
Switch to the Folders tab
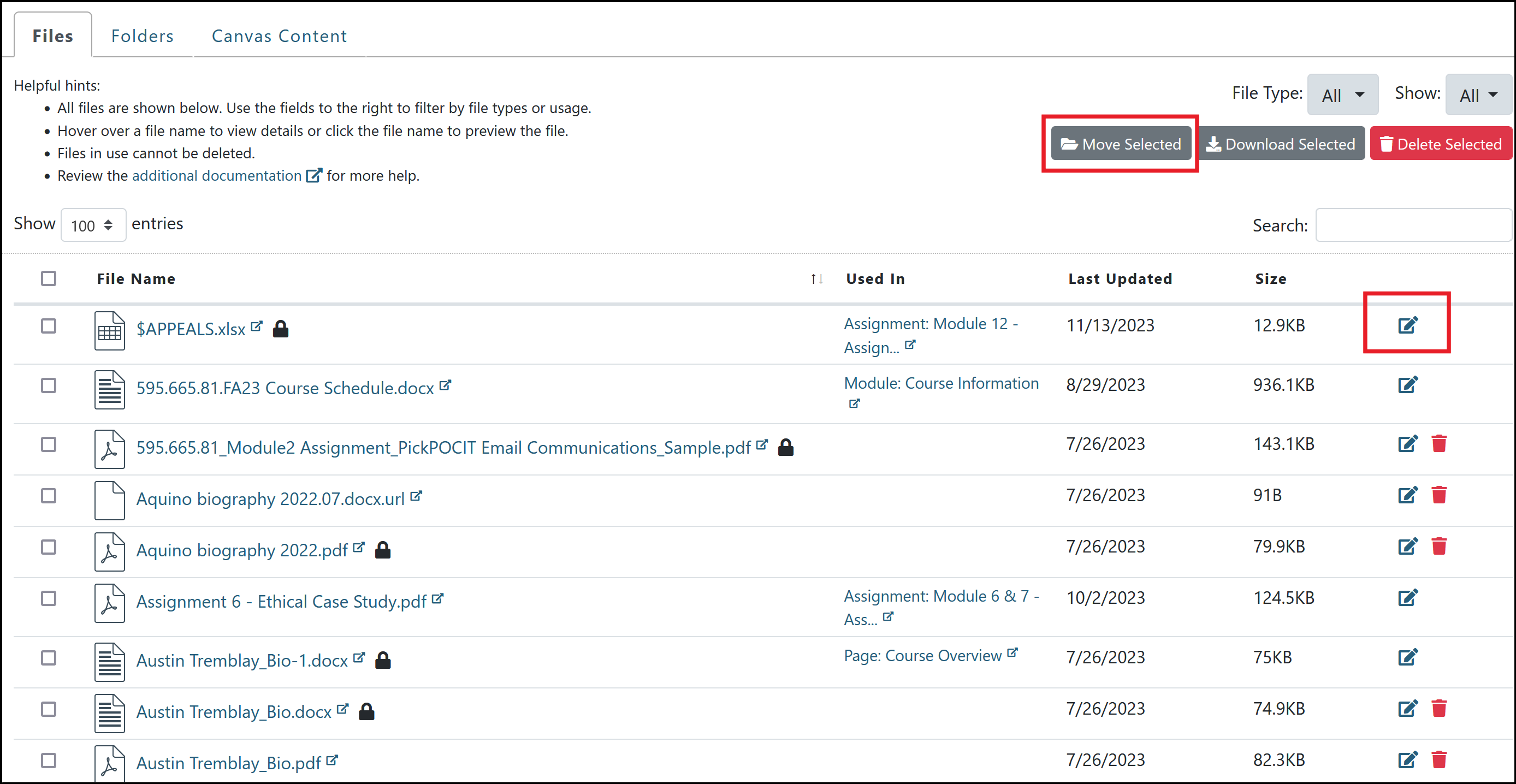(x=143, y=36)
